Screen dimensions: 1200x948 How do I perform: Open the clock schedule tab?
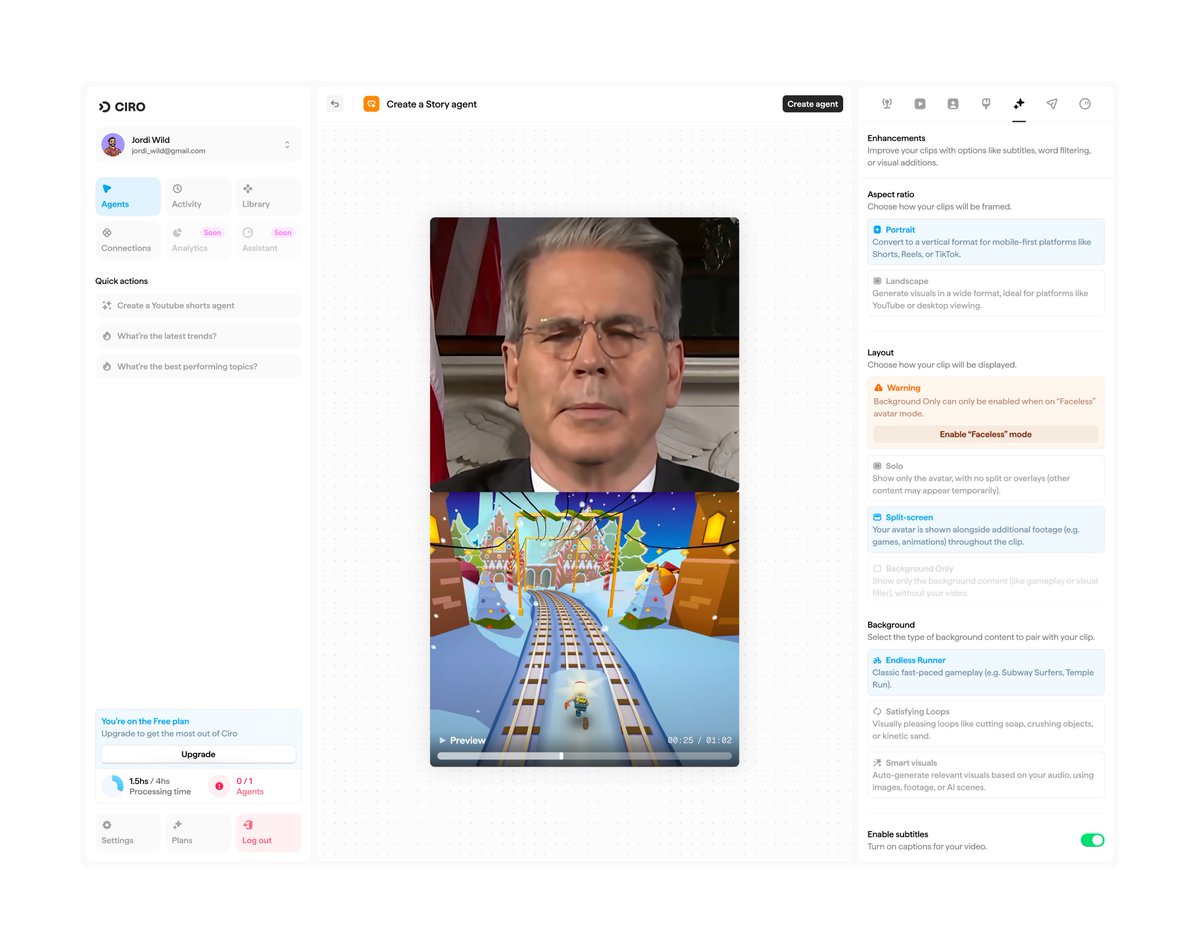(1085, 104)
